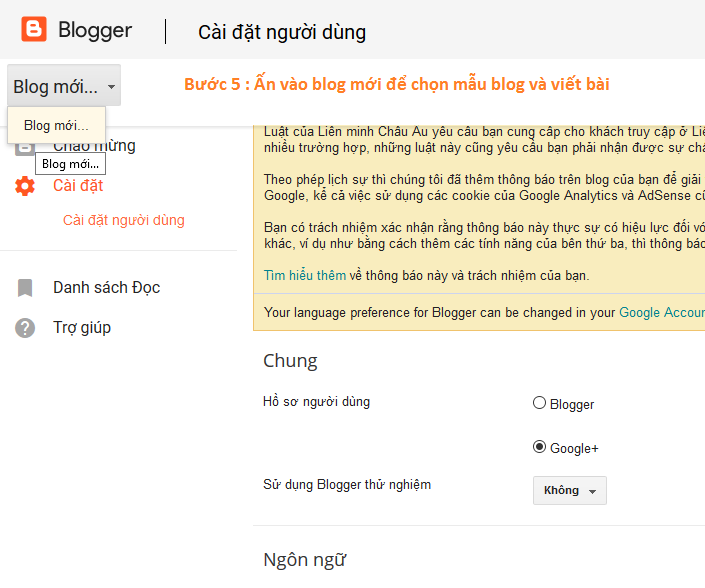
Task: Click the Hồ sơ người dùng label
Action: coord(317,401)
